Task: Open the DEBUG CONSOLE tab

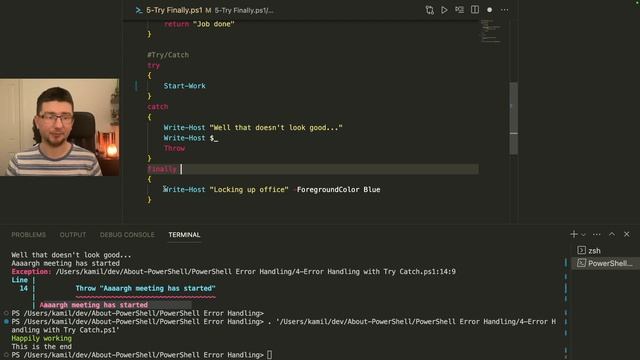Action: 127,235
